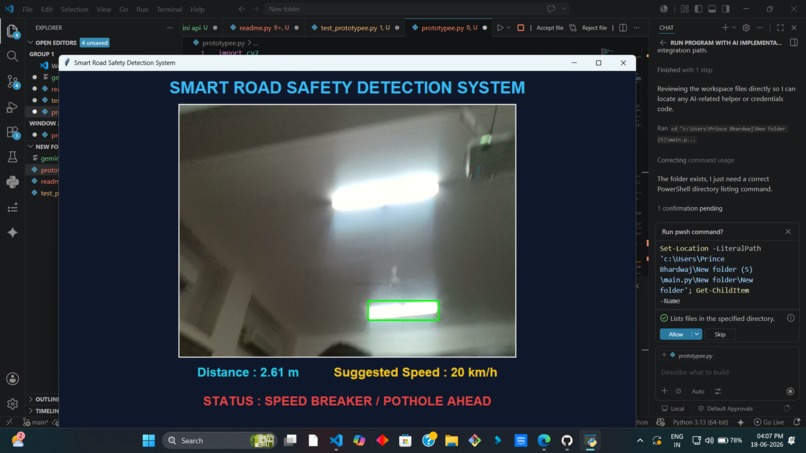Toggle the bottom panel layout
The image size is (806, 453).
pos(712,9)
